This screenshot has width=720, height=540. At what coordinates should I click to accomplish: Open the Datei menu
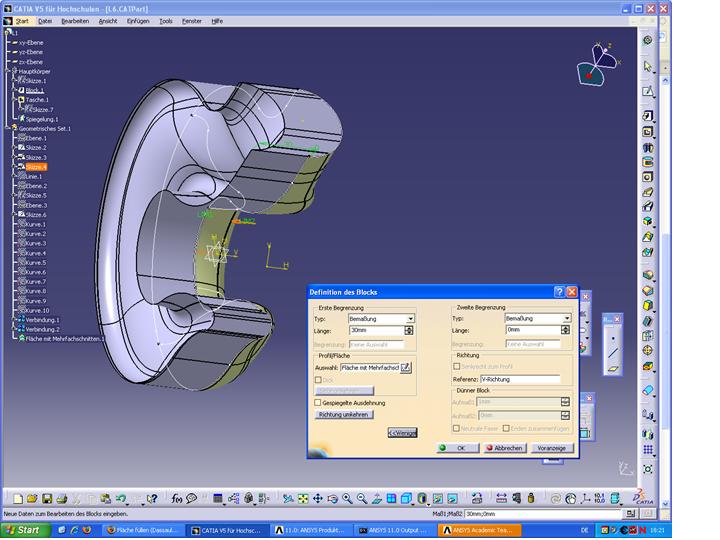45,21
